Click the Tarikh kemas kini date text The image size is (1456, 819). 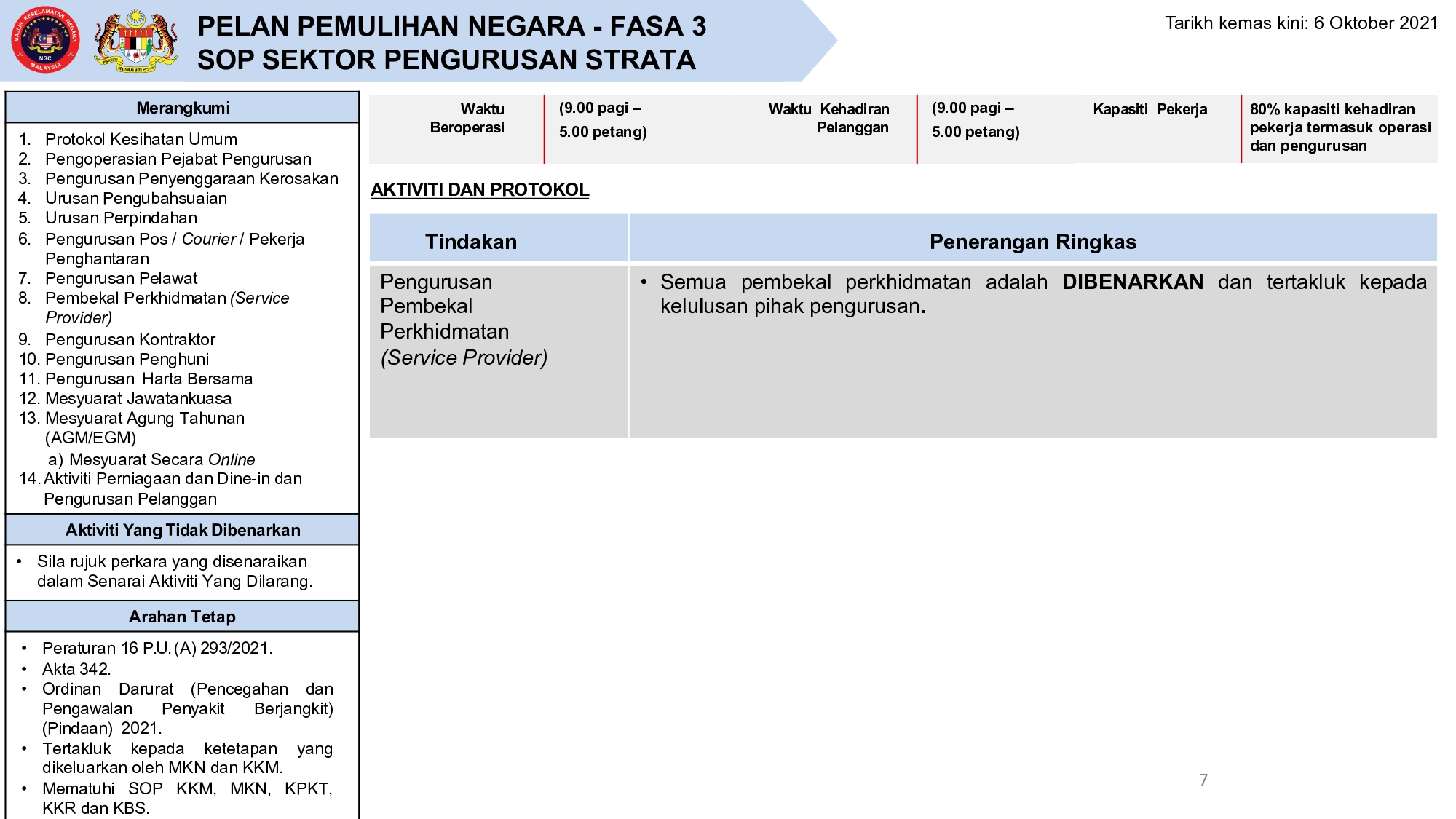[1300, 23]
